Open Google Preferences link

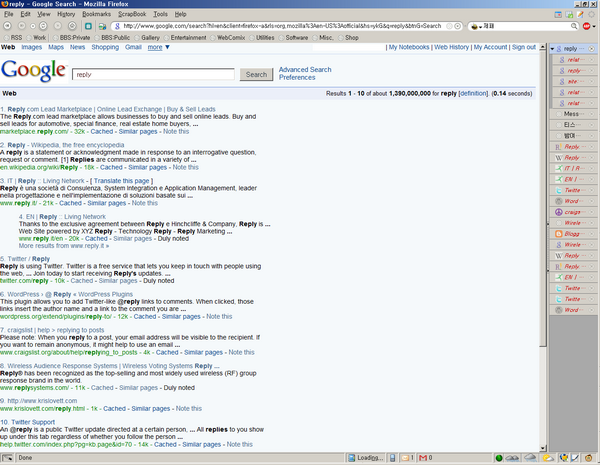click(x=297, y=77)
